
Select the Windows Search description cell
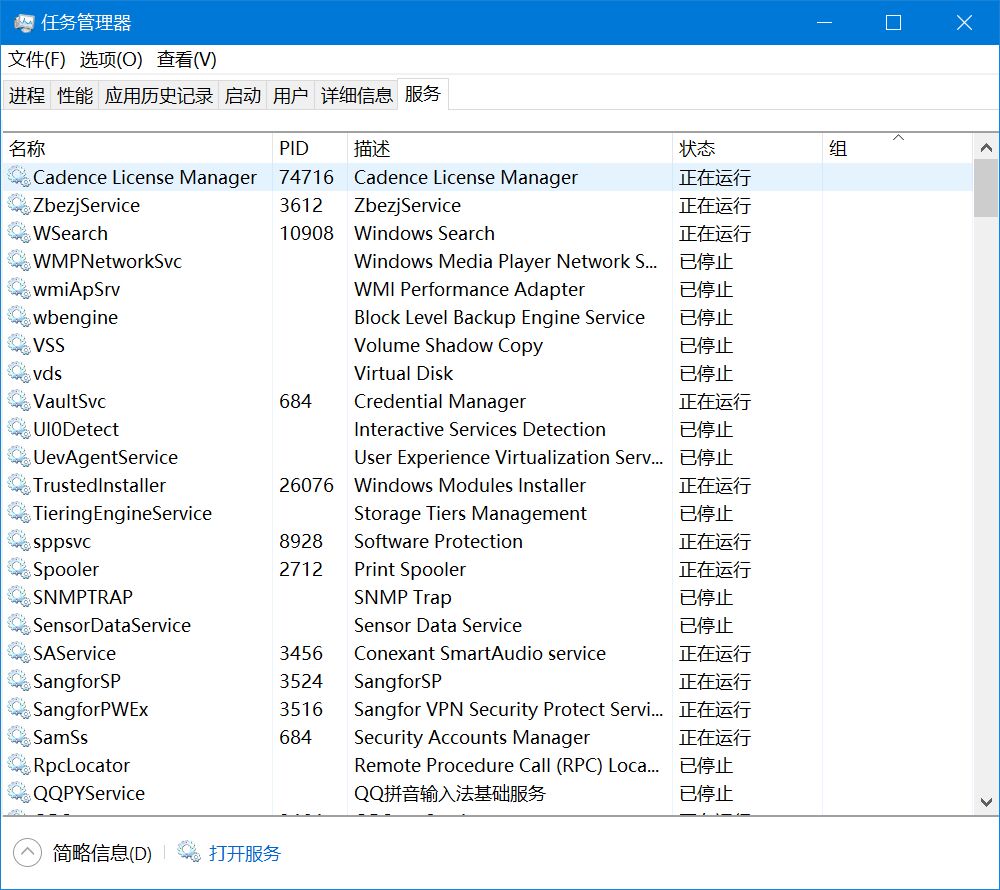424,233
